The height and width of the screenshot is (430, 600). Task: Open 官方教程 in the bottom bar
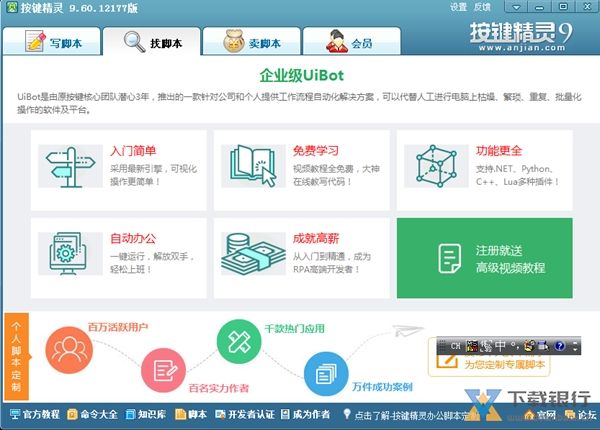click(x=35, y=414)
